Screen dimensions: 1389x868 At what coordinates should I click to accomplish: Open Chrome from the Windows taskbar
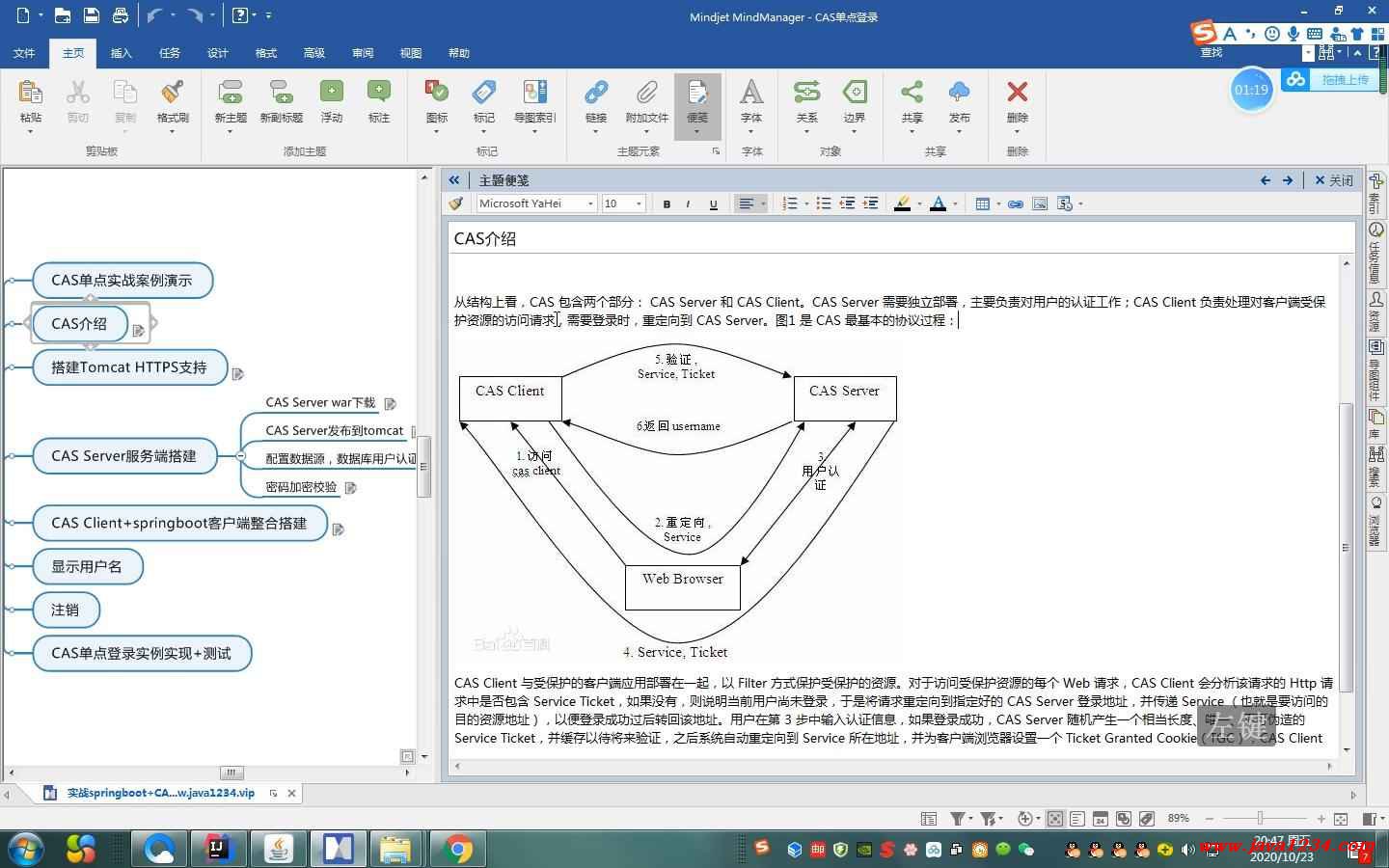point(458,849)
